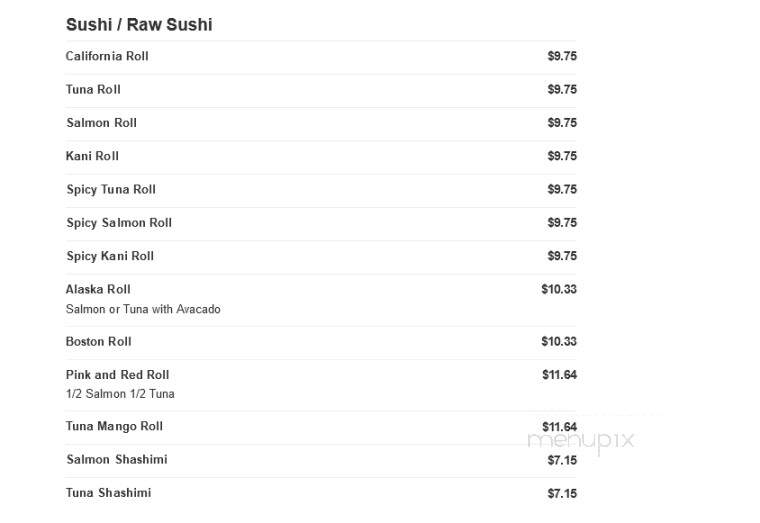Select the California Roll menu item
Screen dimensions: 760x523
click(107, 56)
